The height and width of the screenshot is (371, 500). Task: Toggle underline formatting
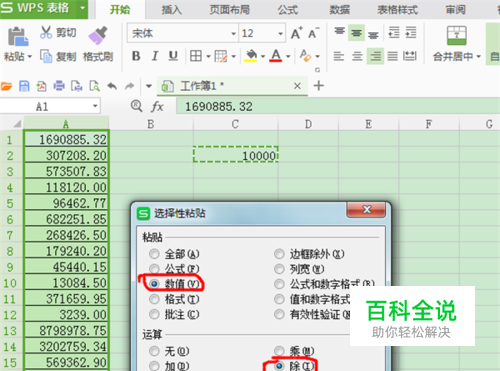click(173, 56)
